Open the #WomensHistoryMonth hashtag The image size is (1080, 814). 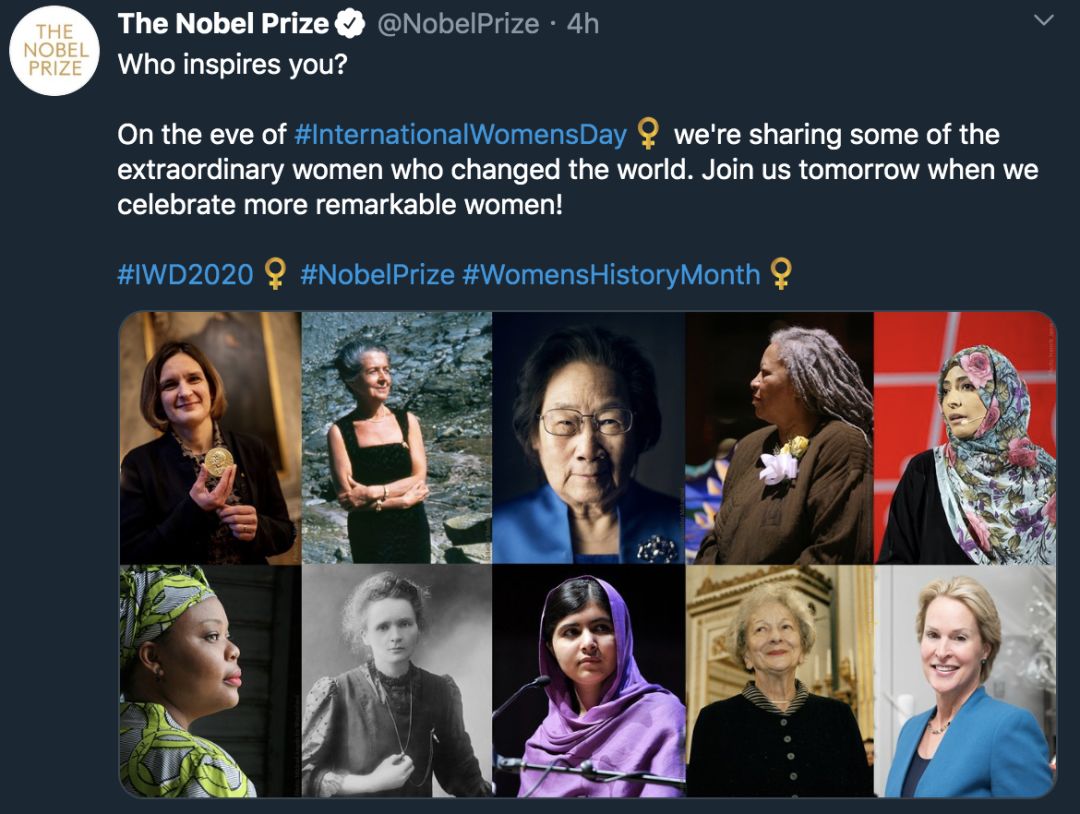click(611, 275)
